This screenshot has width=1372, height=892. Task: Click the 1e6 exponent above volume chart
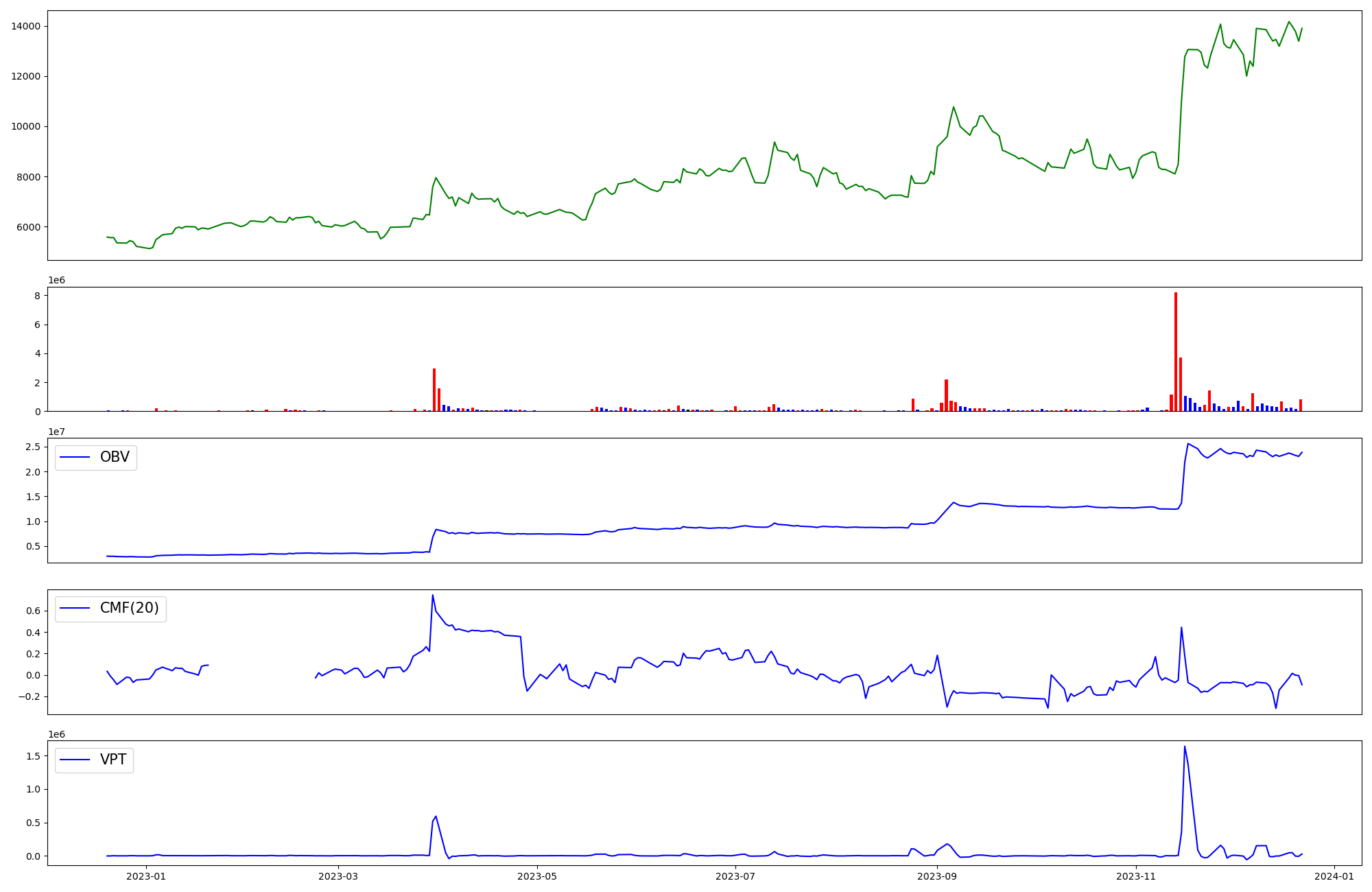(x=56, y=280)
